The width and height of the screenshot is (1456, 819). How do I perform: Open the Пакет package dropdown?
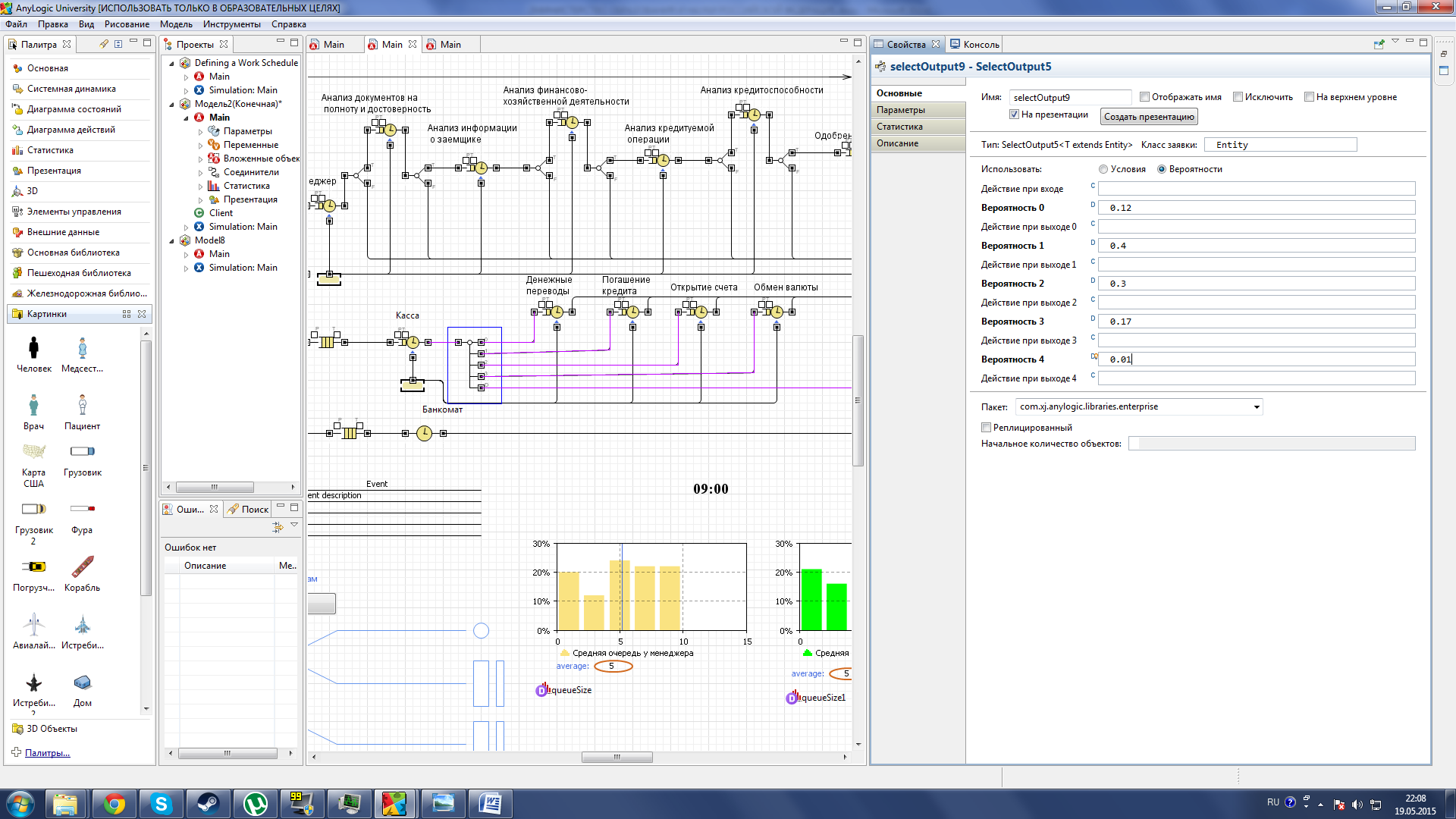1256,407
